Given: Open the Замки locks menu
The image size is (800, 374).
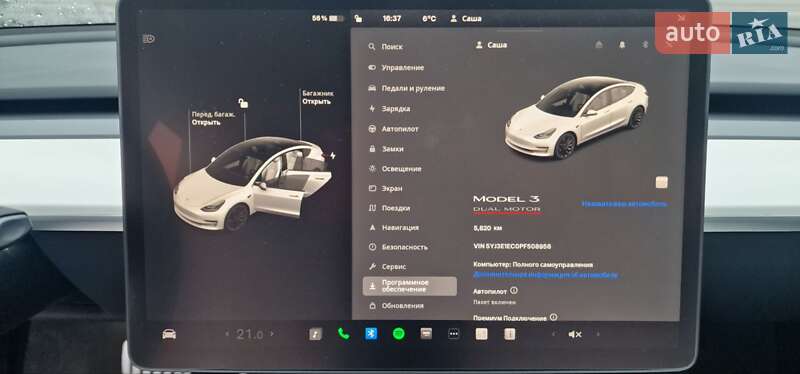Looking at the screenshot, I should (386, 149).
